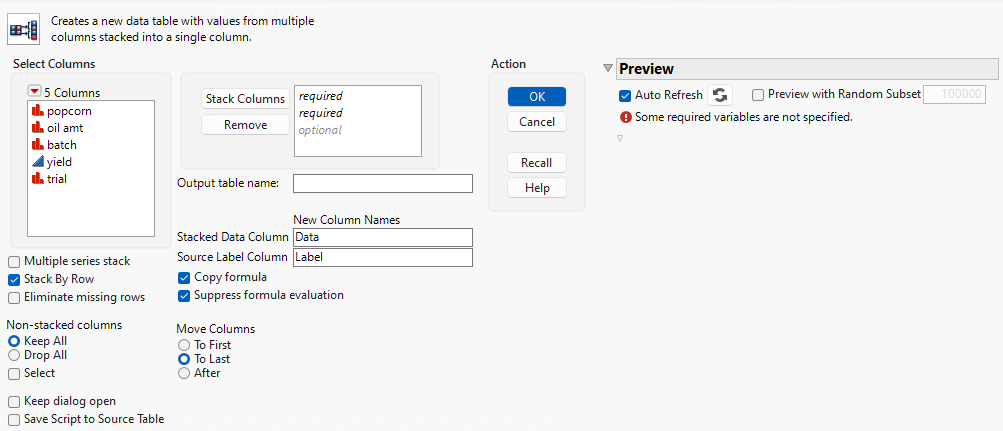Screen dimensions: 1003x431
Task: Click the Recall button
Action: 537,163
